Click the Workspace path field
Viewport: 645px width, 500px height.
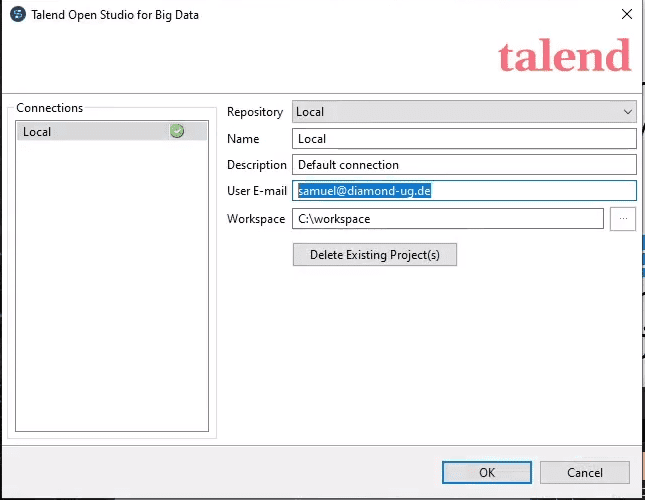[448, 219]
